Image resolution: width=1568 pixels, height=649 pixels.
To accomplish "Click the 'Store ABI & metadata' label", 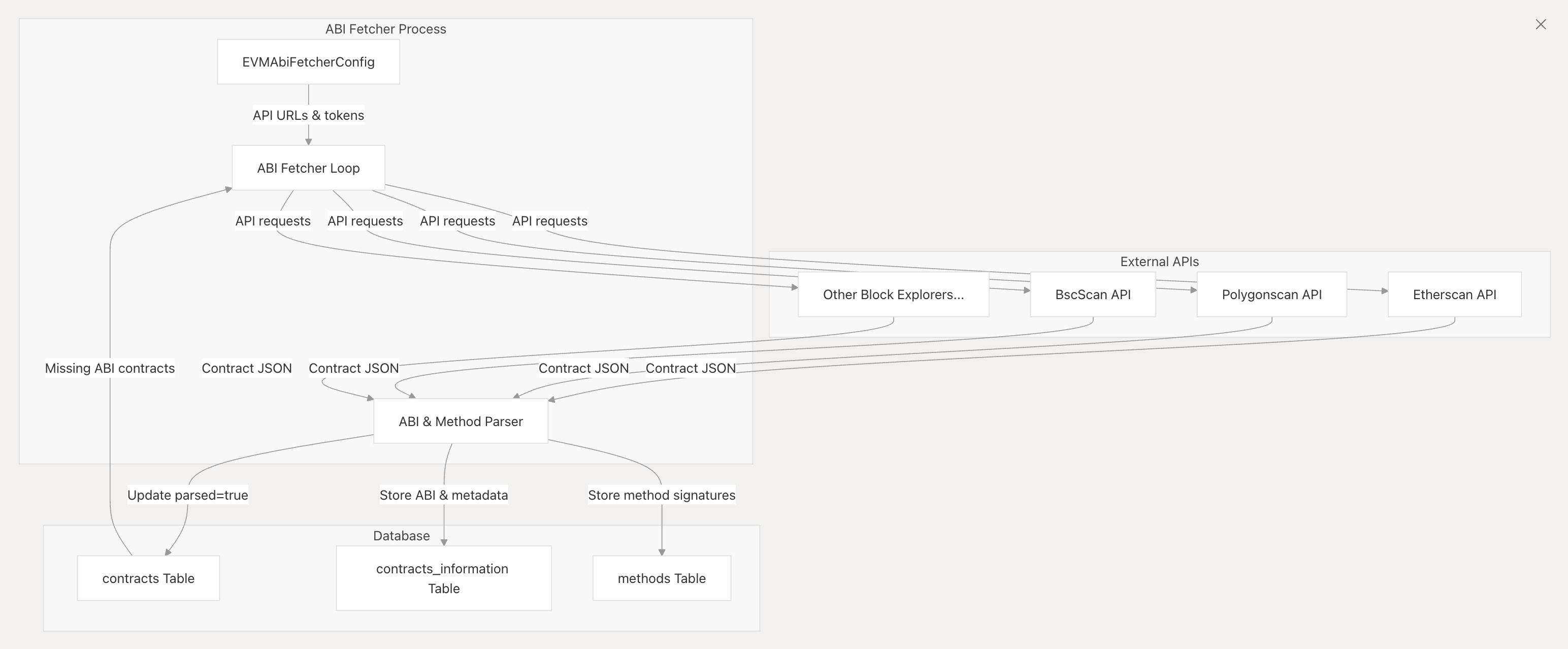I will pos(443,495).
